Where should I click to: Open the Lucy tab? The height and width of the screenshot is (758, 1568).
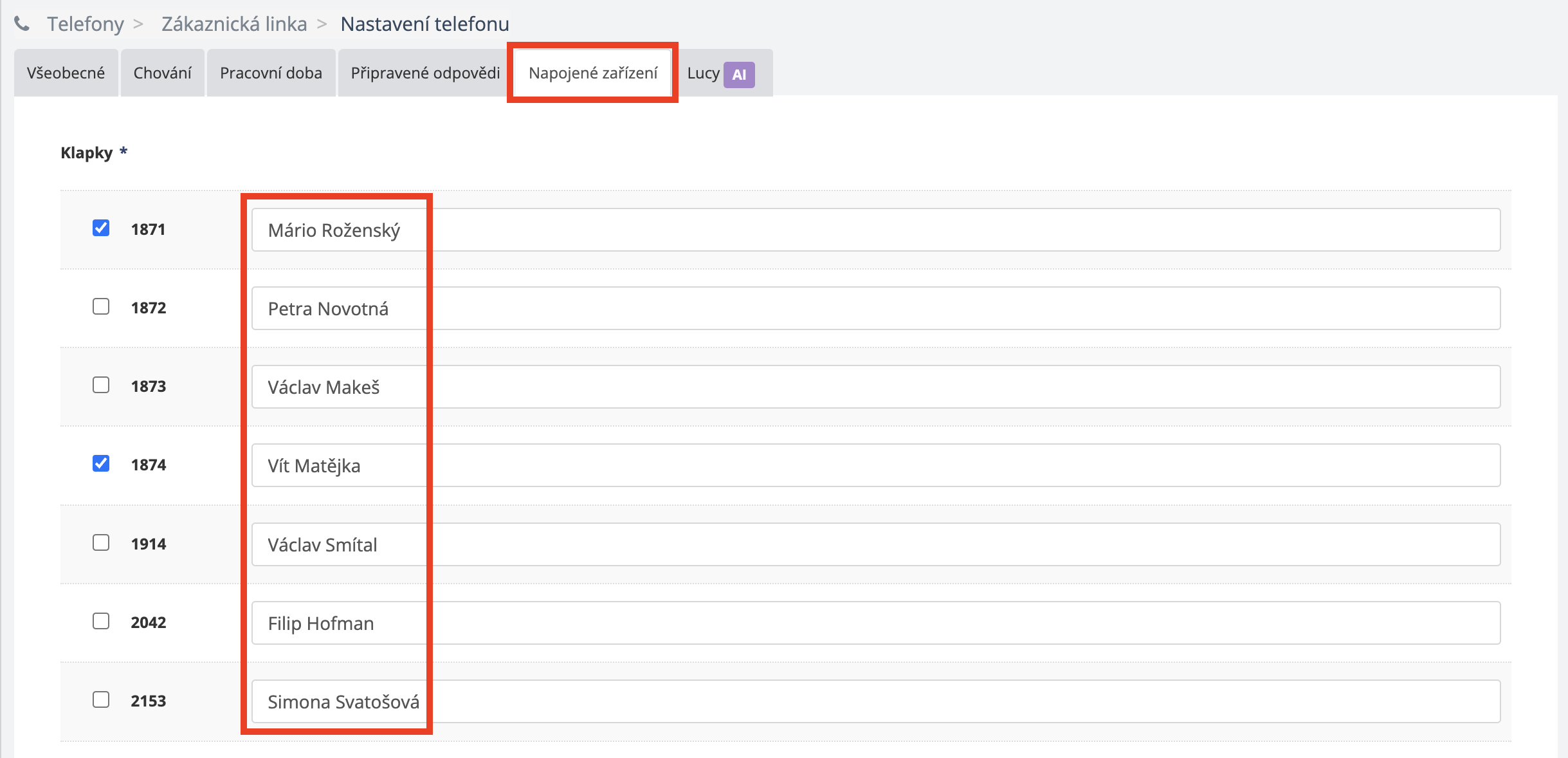point(703,73)
